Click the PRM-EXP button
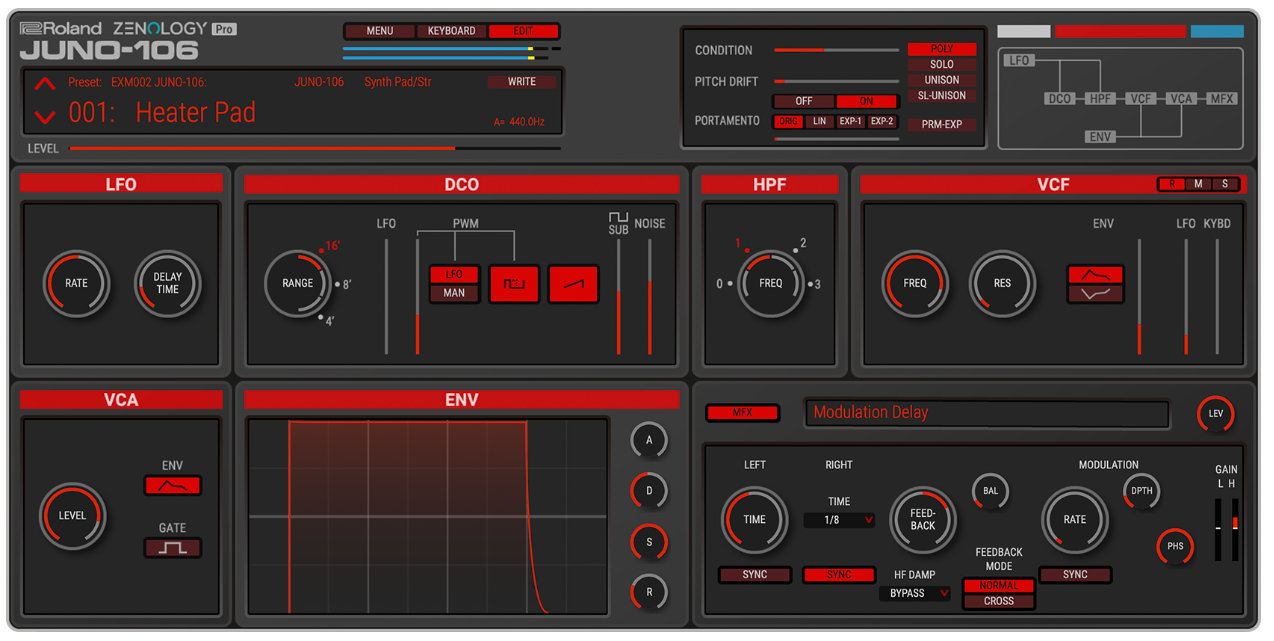The image size is (1274, 641). click(942, 125)
